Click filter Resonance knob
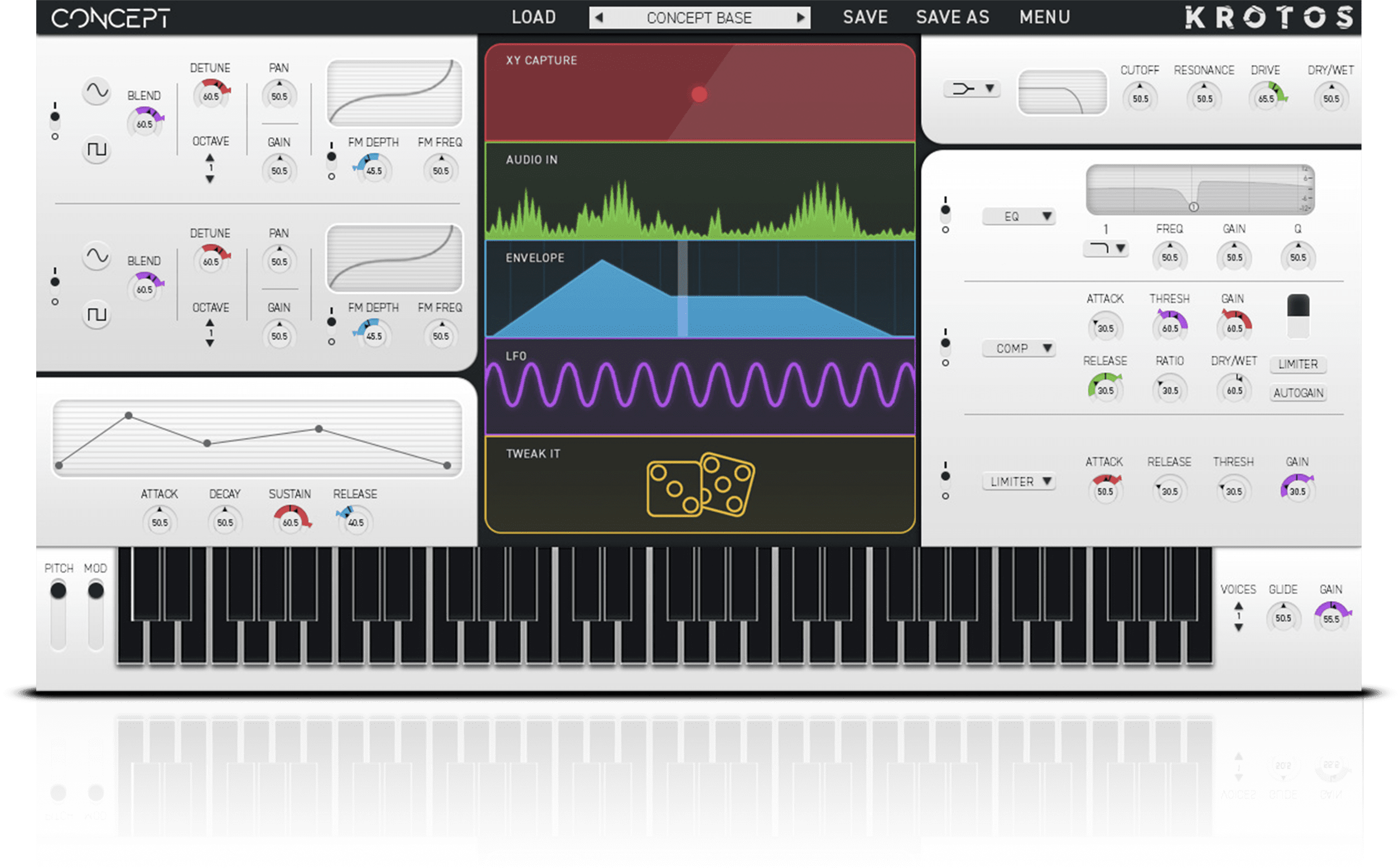Viewport: 1400px width, 868px height. (x=1204, y=98)
